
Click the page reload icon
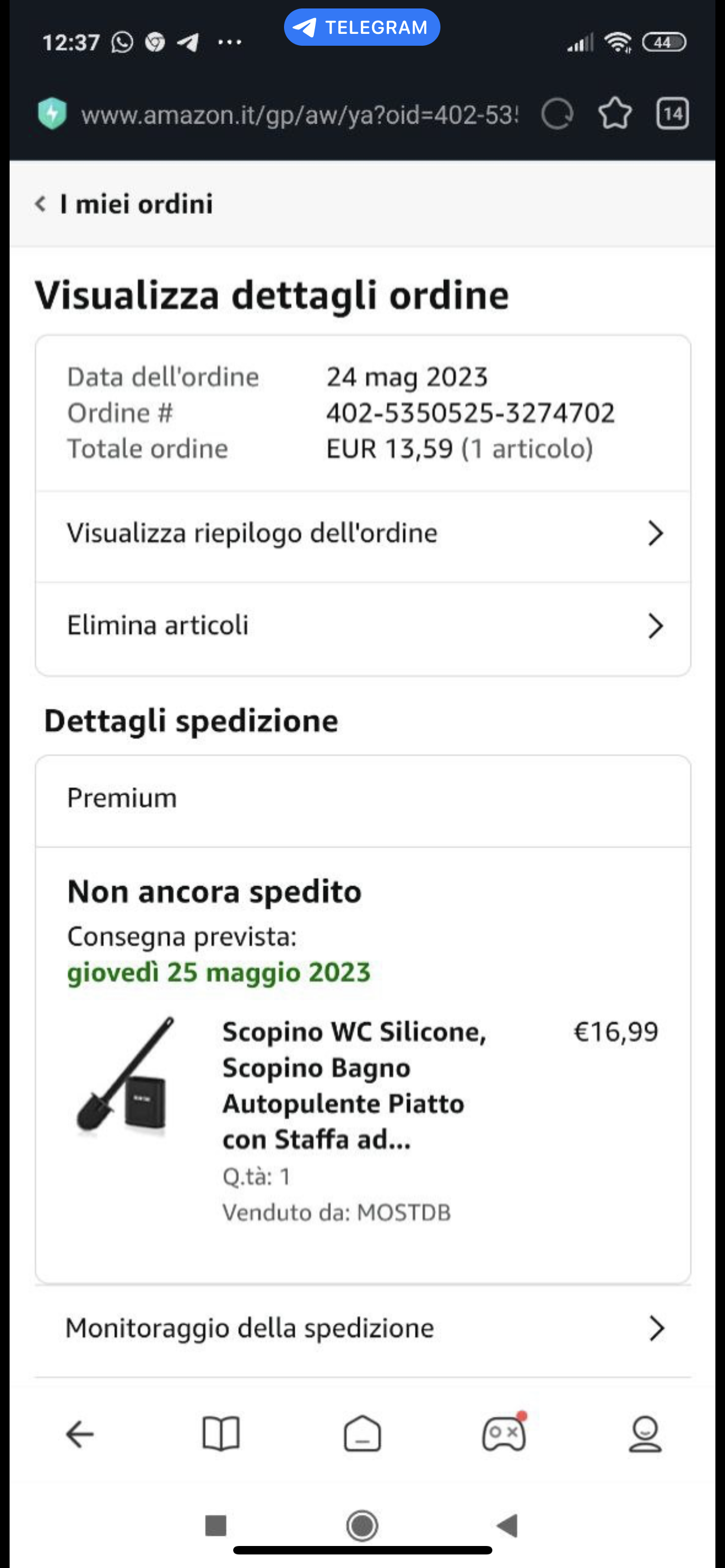click(557, 114)
